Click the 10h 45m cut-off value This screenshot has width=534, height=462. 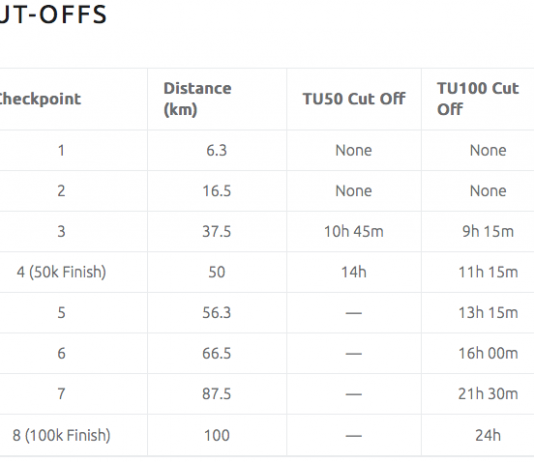pyautogui.click(x=354, y=232)
